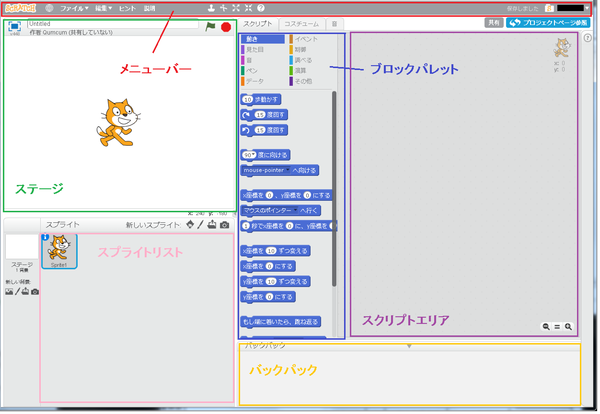Open the account dropdown arrow
This screenshot has width=600, height=414.
[x=587, y=8]
